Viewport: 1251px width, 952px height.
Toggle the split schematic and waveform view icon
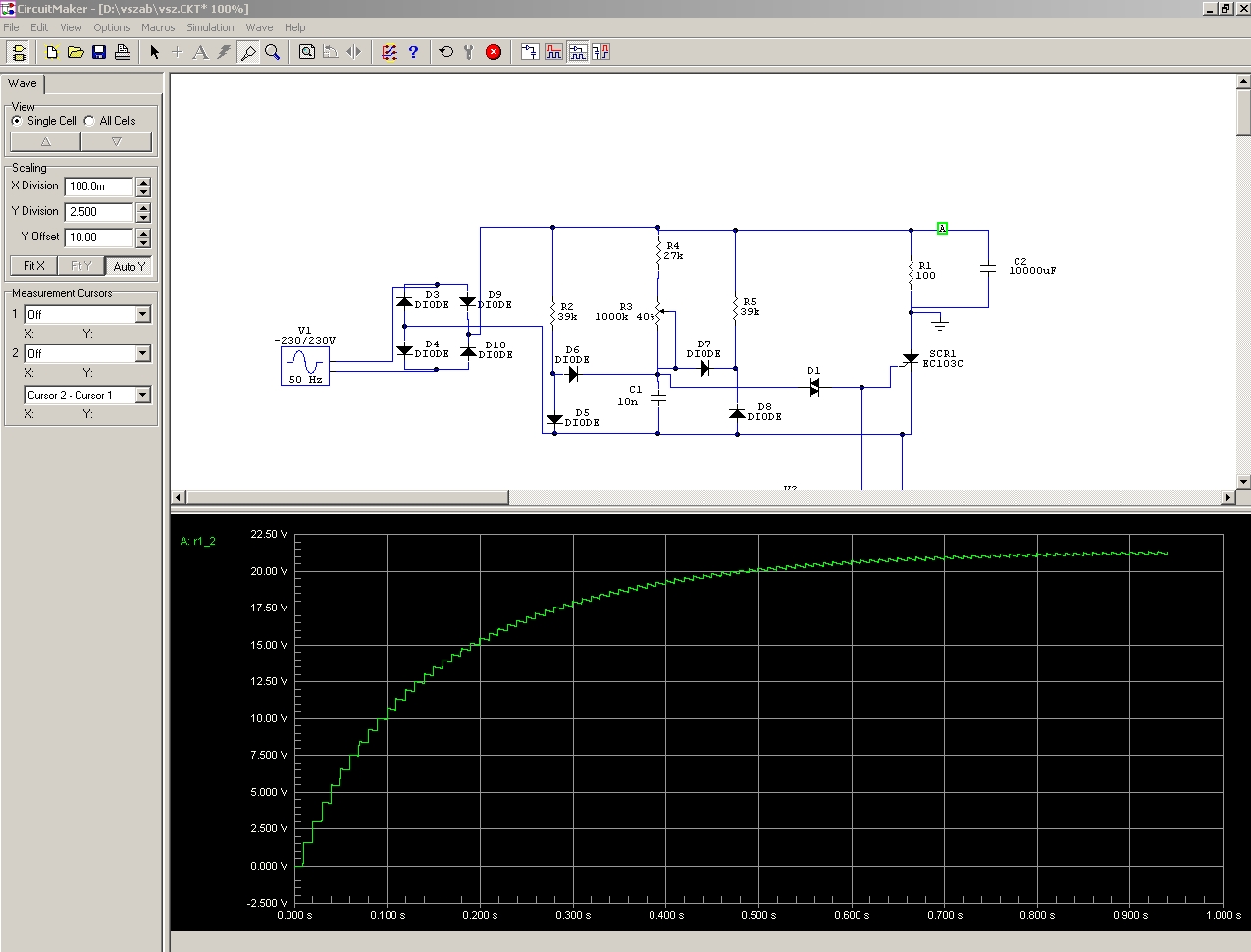577,52
